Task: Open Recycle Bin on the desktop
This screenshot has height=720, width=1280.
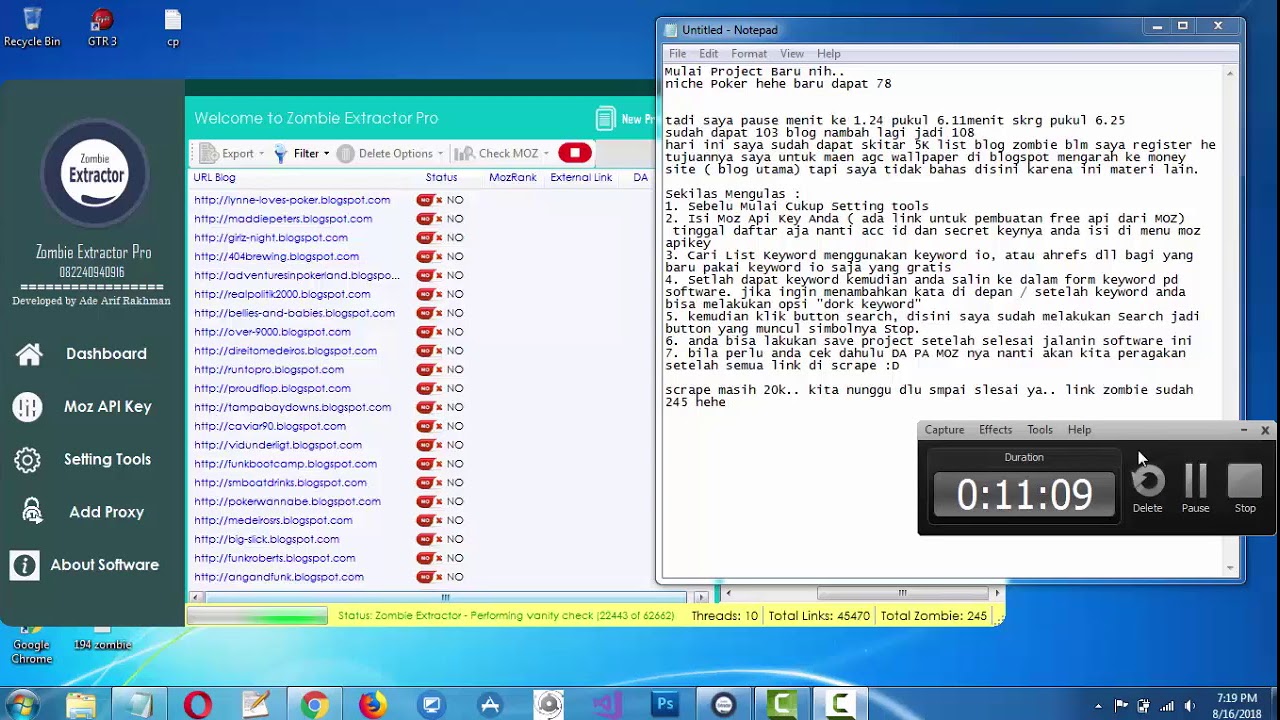Action: [x=32, y=28]
